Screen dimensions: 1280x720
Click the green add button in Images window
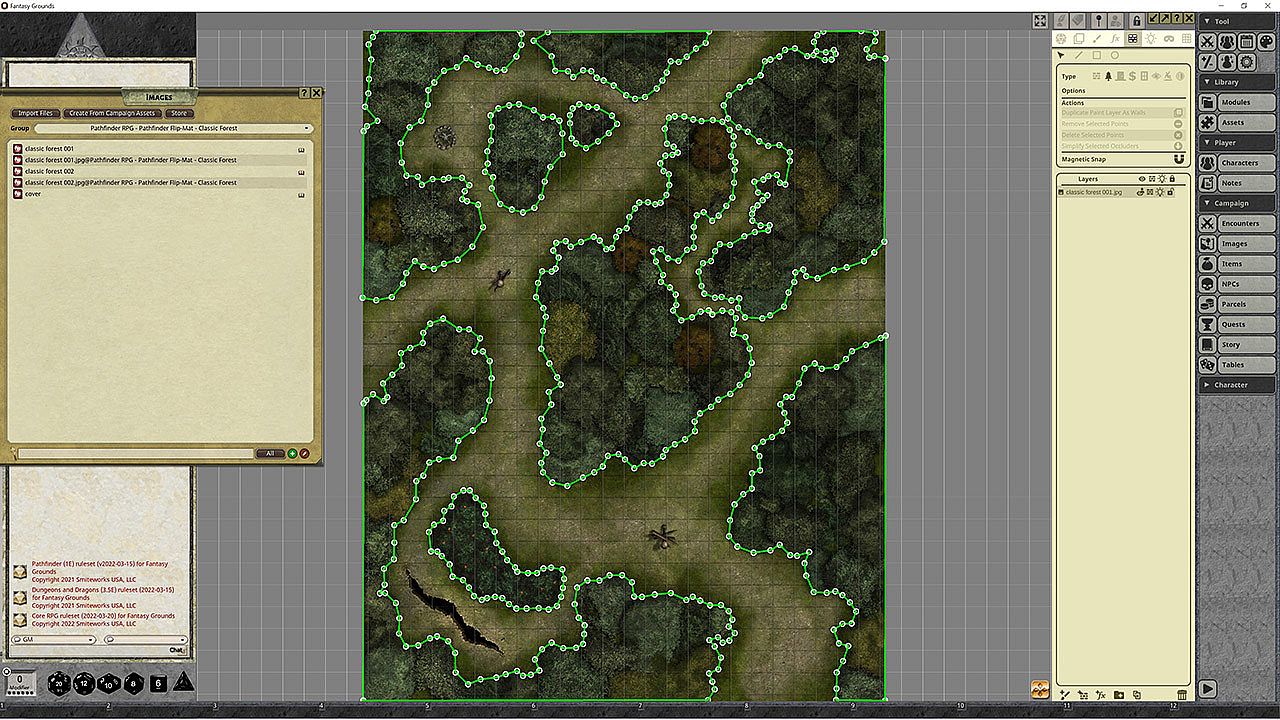pyautogui.click(x=292, y=453)
